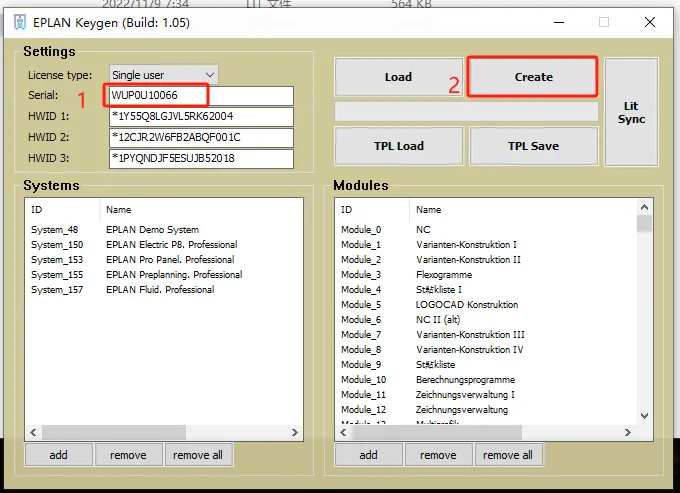
Task: Click the Systems horizontal scroll left arrow
Action: coord(33,432)
